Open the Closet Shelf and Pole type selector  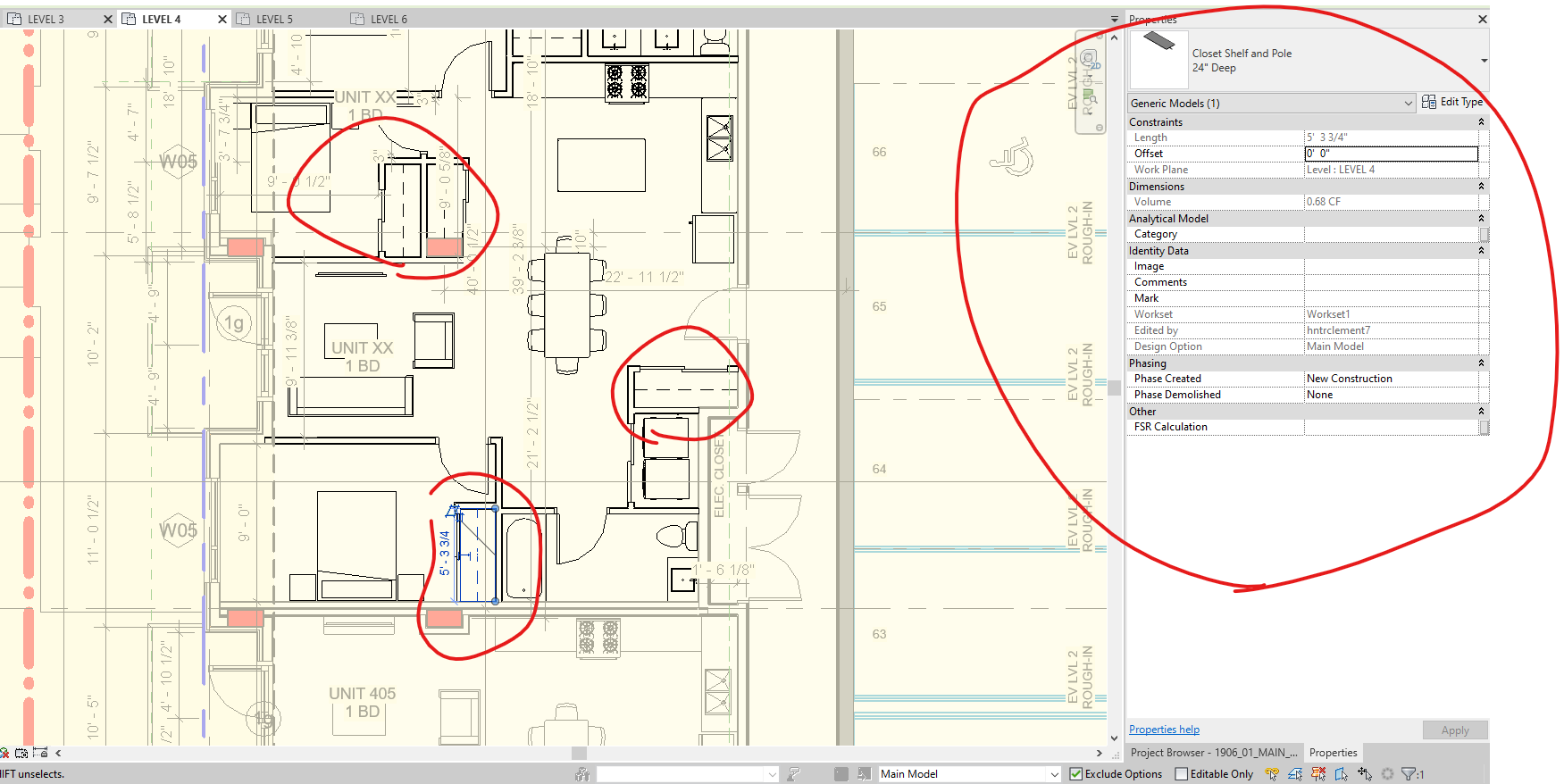pos(1309,60)
